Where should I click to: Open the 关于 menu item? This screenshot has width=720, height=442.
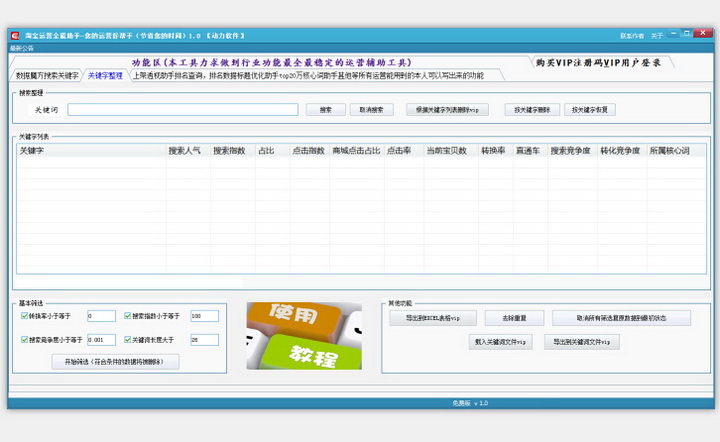pyautogui.click(x=657, y=35)
